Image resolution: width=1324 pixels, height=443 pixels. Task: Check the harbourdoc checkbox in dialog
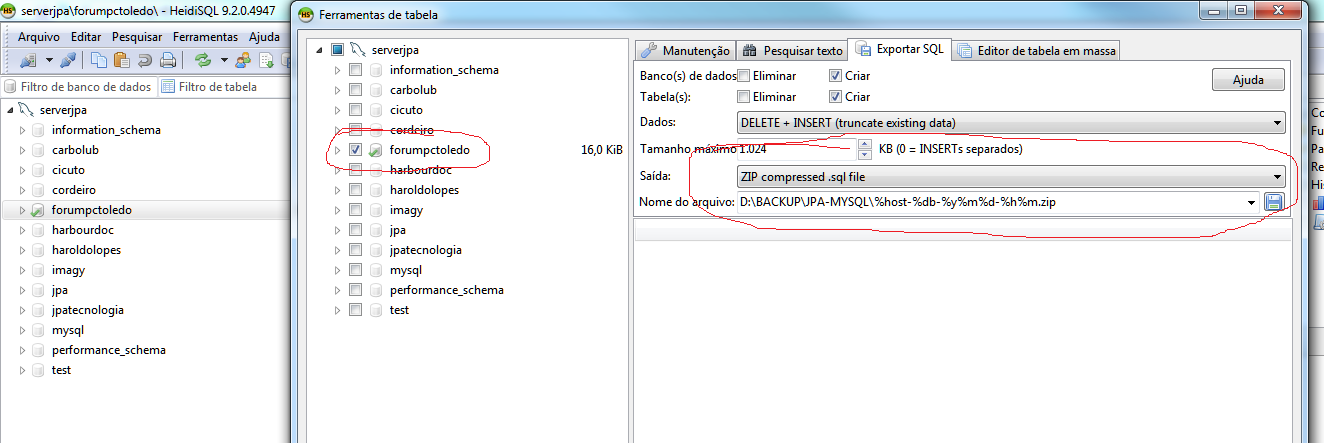pos(355,170)
